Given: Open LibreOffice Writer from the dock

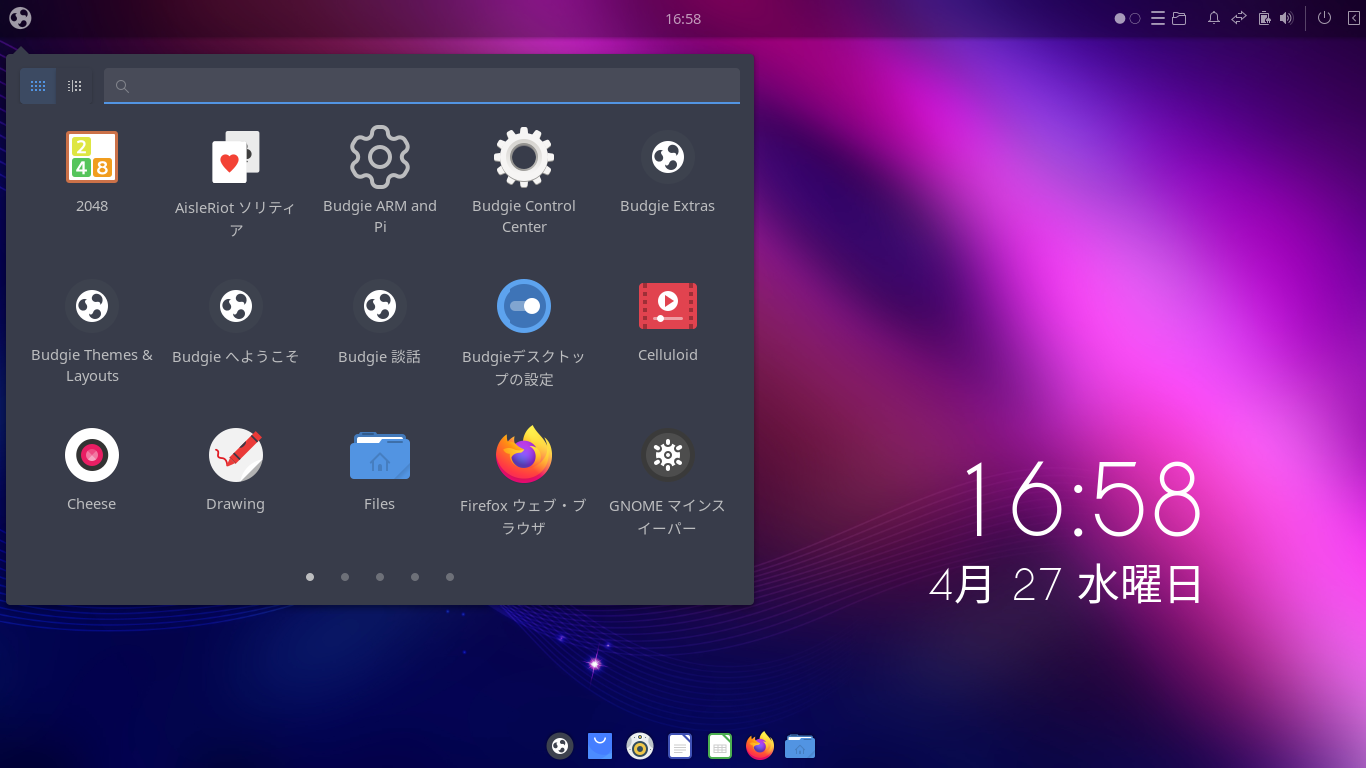Looking at the screenshot, I should pos(680,746).
